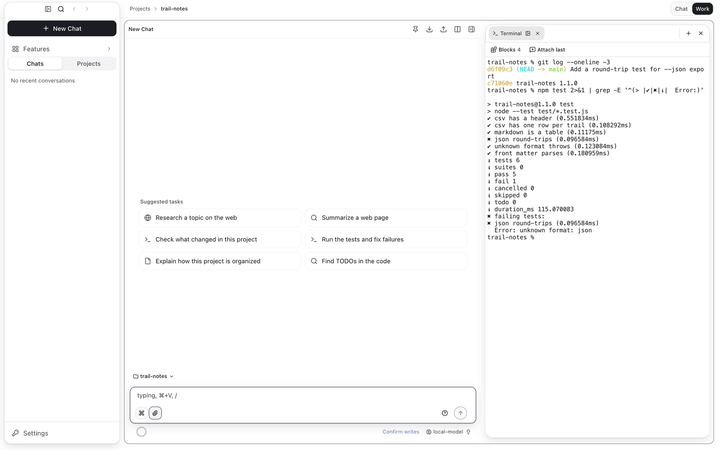The width and height of the screenshot is (720, 450).
Task: Go back with the left arrow
Action: click(x=74, y=9)
